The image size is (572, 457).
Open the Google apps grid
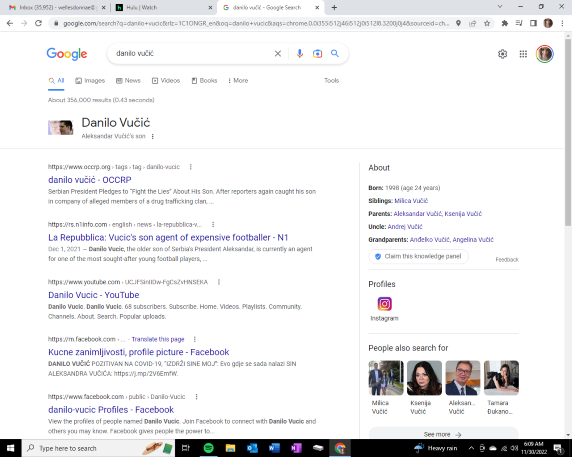(x=523, y=54)
